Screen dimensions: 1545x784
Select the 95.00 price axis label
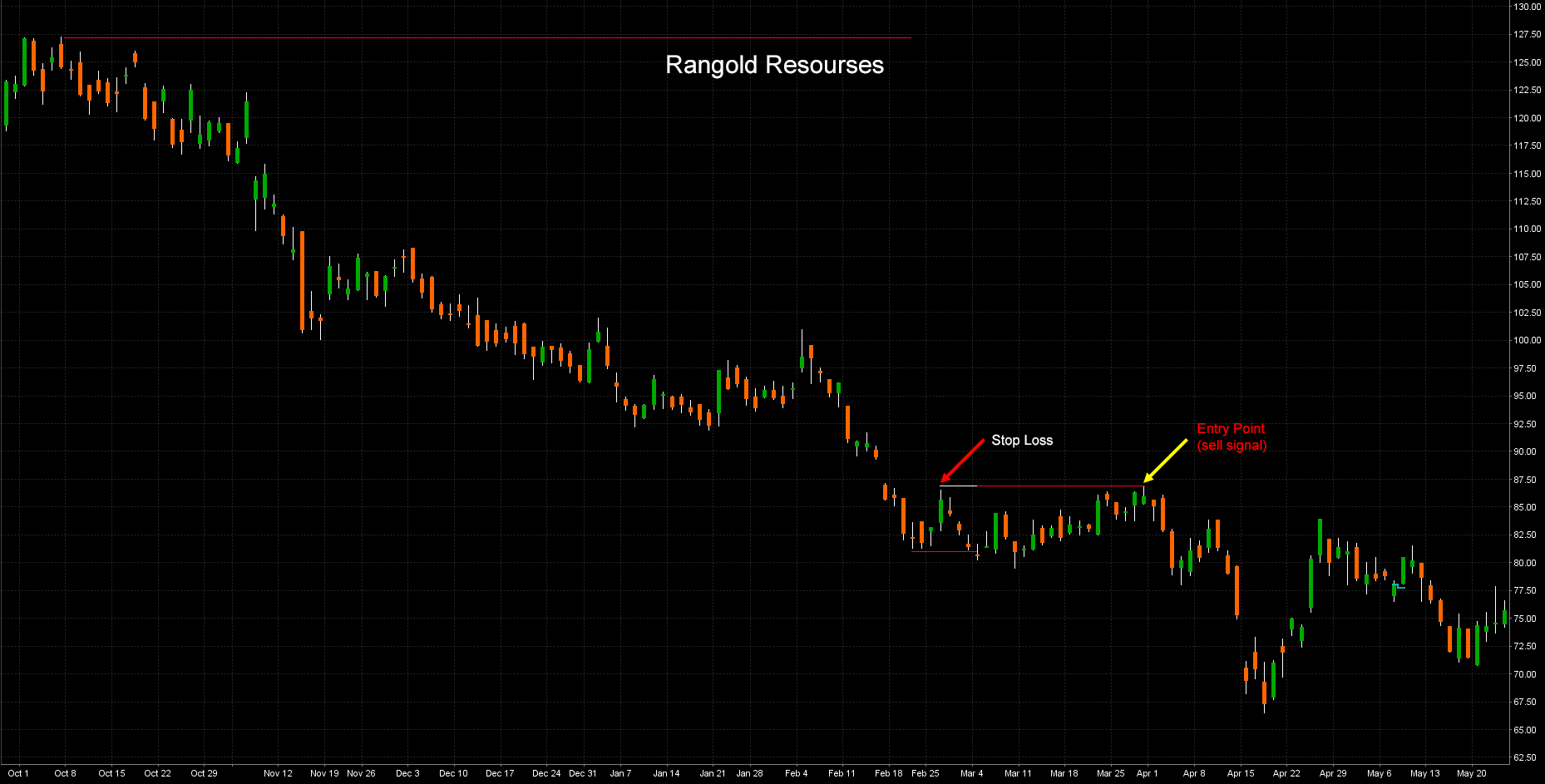[x=1527, y=396]
